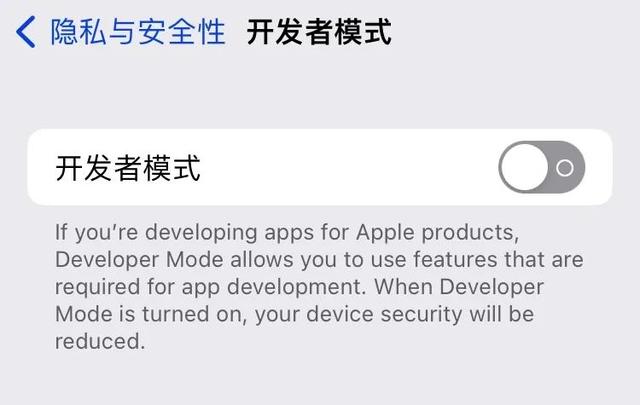Image resolution: width=640 pixels, height=405 pixels.
Task: Tap the blue back chevron arrow
Action: [x=26, y=32]
